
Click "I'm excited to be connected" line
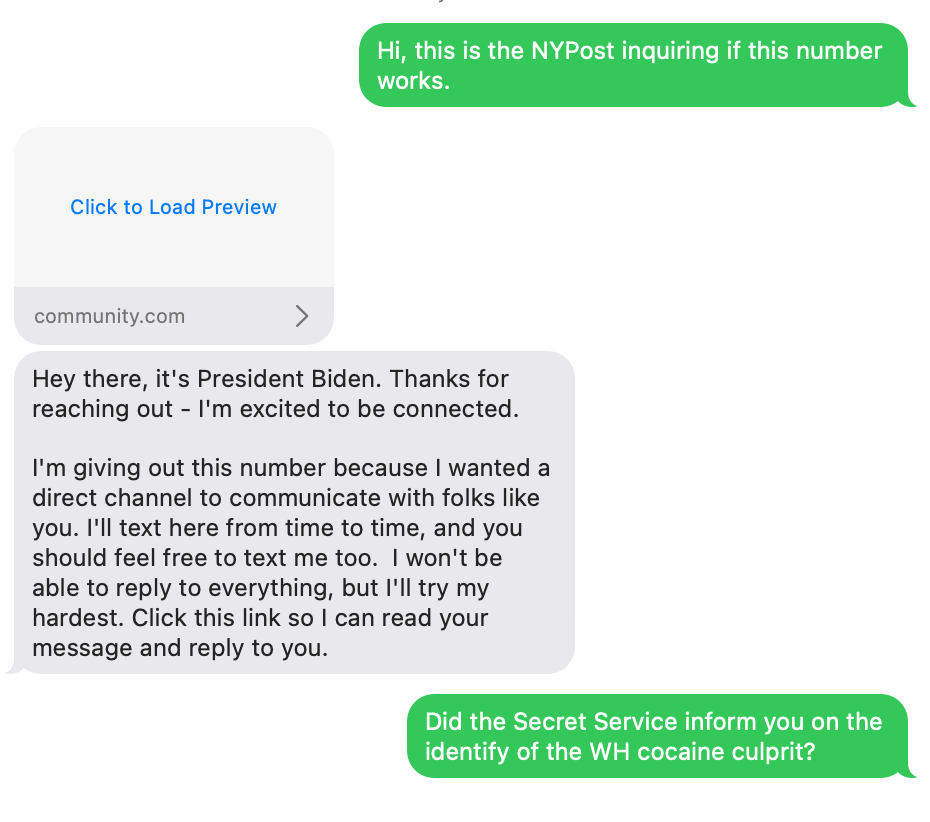pos(358,409)
